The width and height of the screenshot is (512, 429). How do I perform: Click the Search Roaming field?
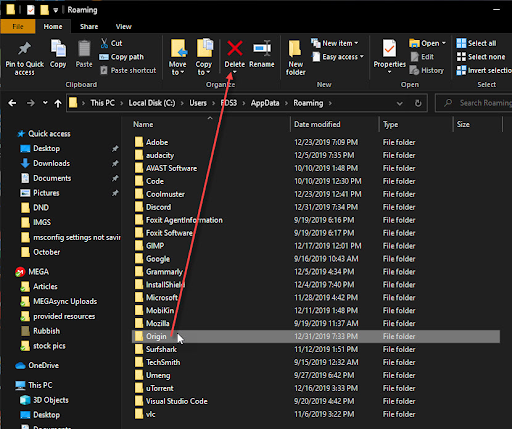[474, 103]
